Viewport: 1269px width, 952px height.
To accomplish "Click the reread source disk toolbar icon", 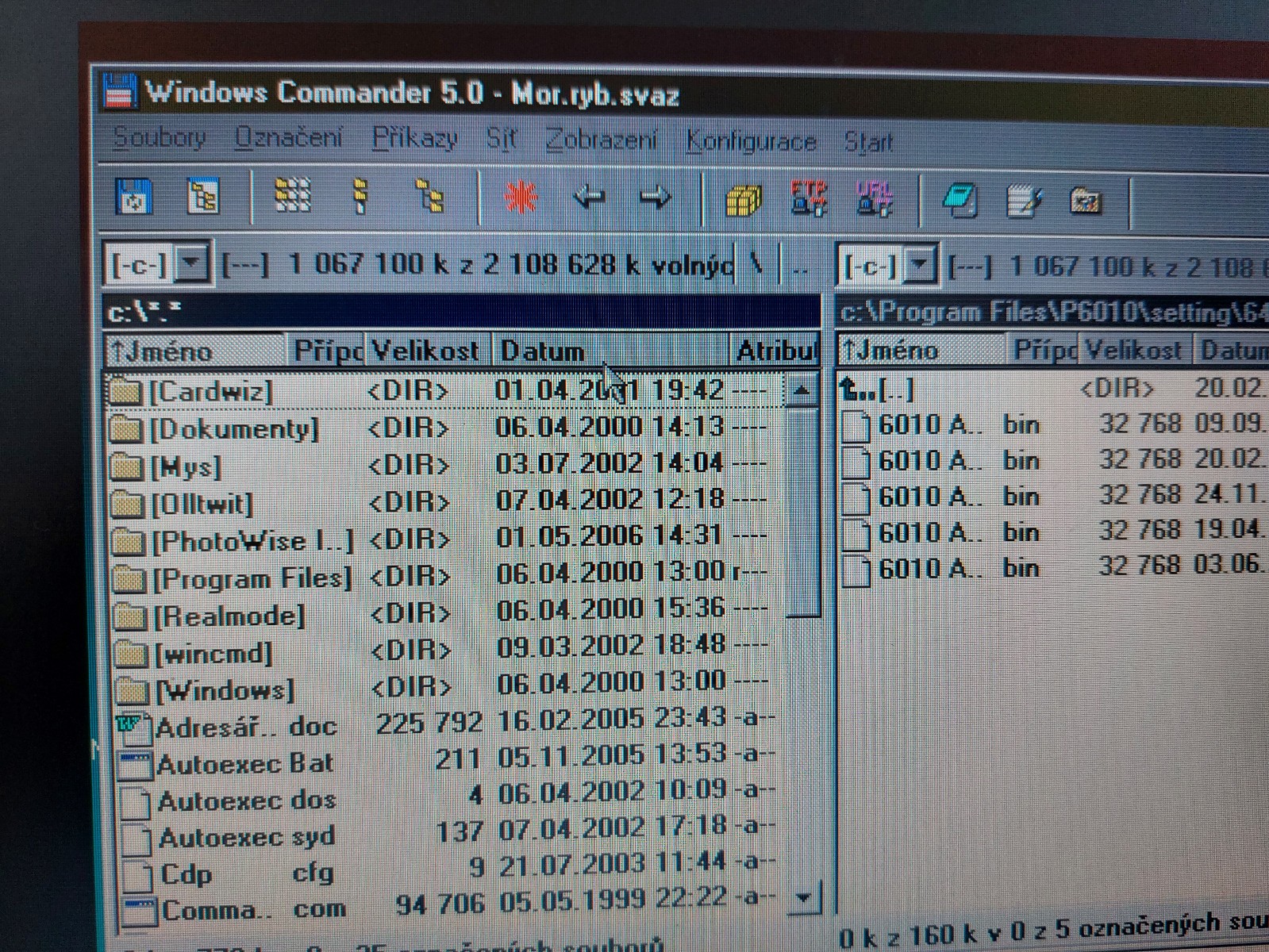I will click(134, 197).
